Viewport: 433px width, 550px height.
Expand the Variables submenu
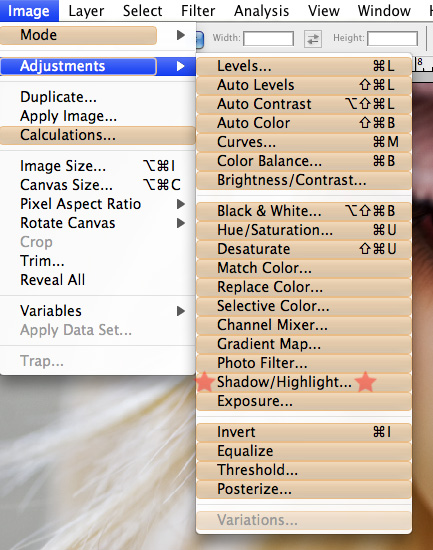[x=98, y=311]
